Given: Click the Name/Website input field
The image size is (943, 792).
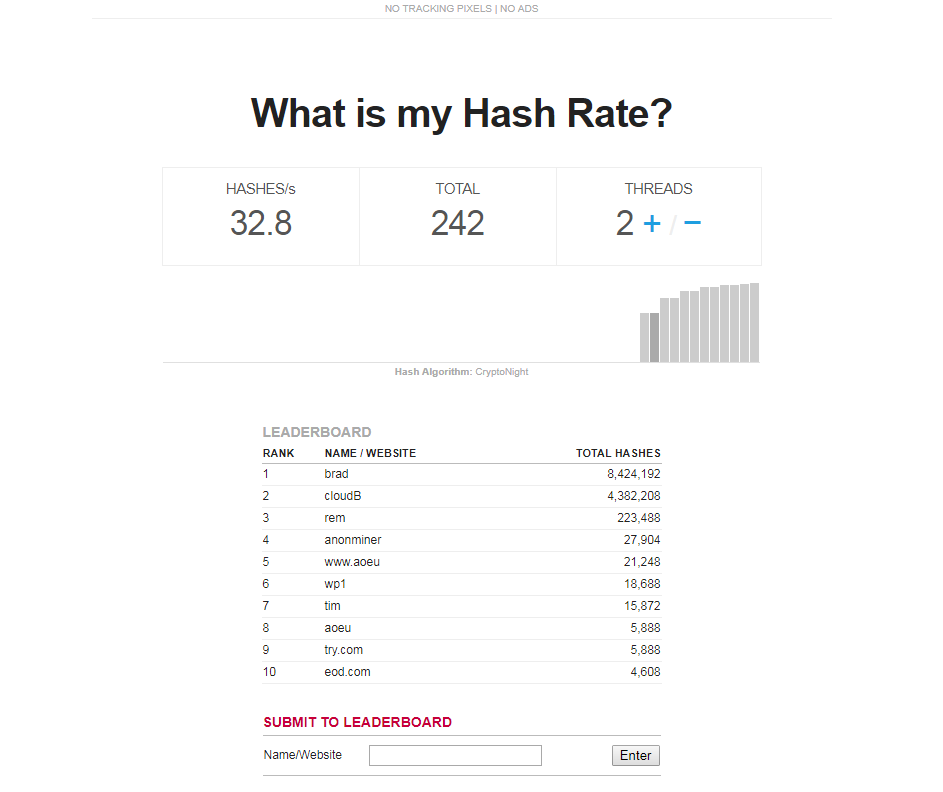Looking at the screenshot, I should point(455,755).
